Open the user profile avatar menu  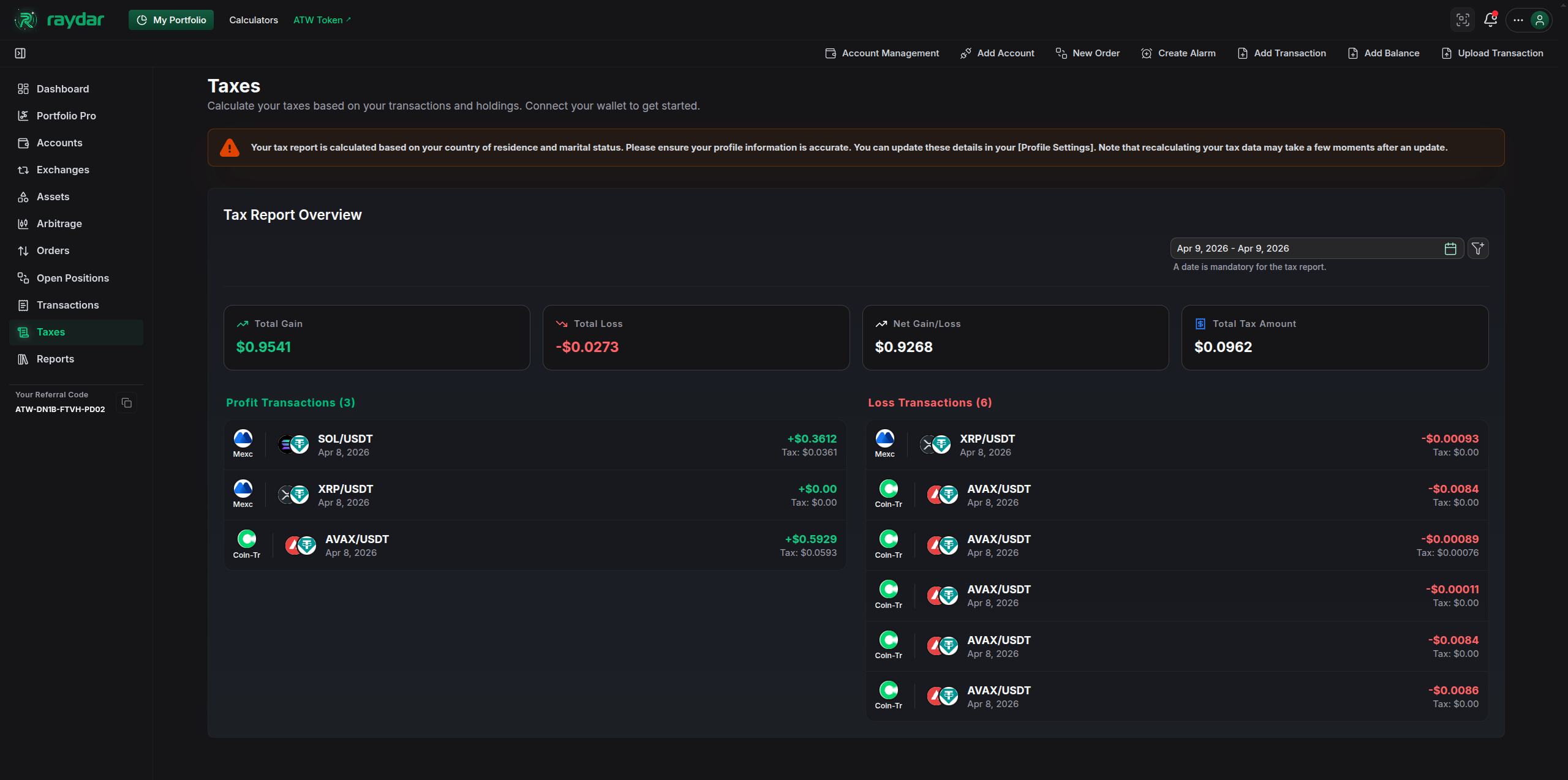tap(1539, 20)
